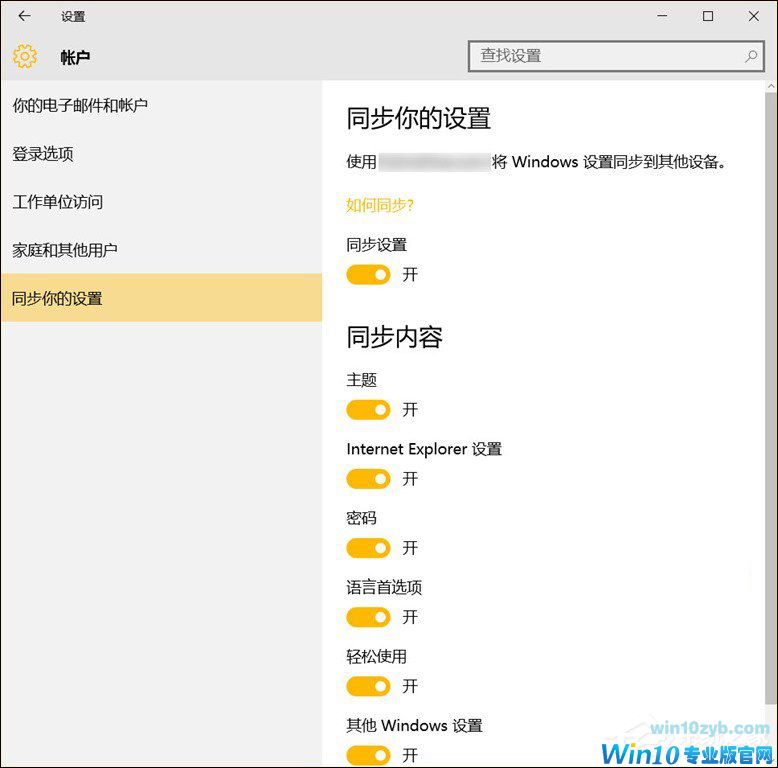778x768 pixels.
Task: Click the scrollbar up arrow
Action: (771, 86)
